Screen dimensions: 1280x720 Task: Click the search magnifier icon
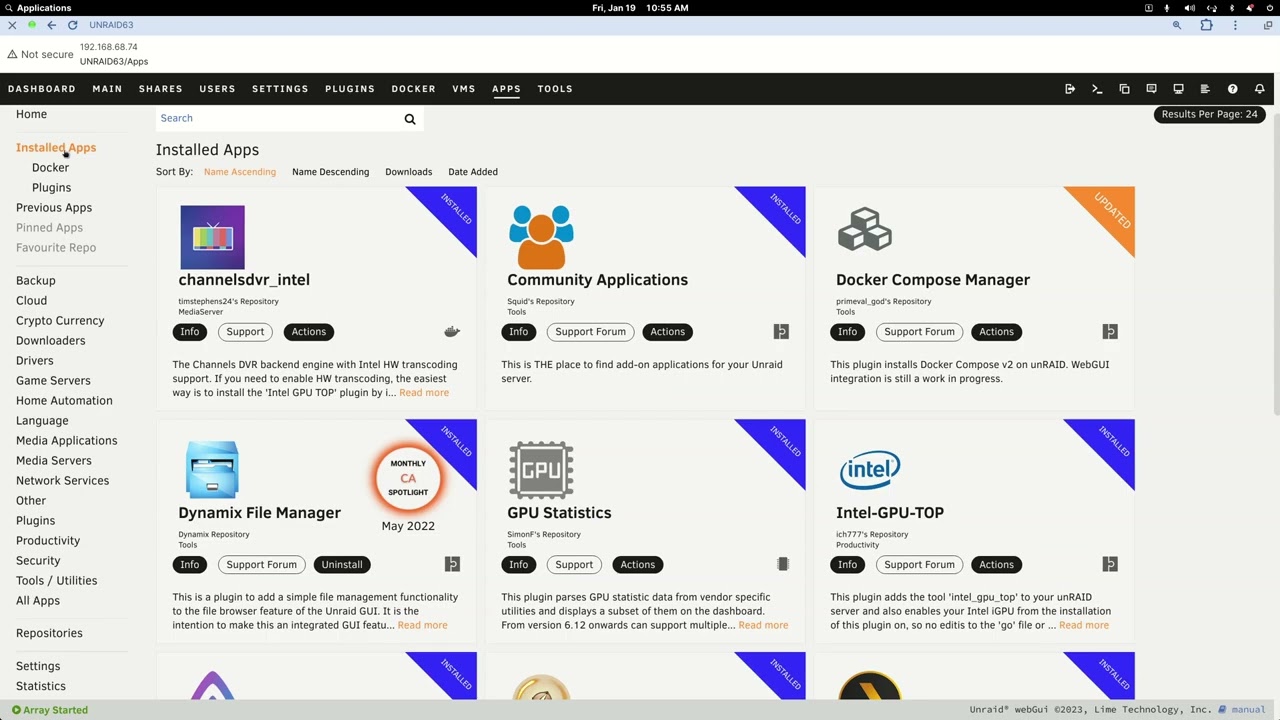point(410,119)
